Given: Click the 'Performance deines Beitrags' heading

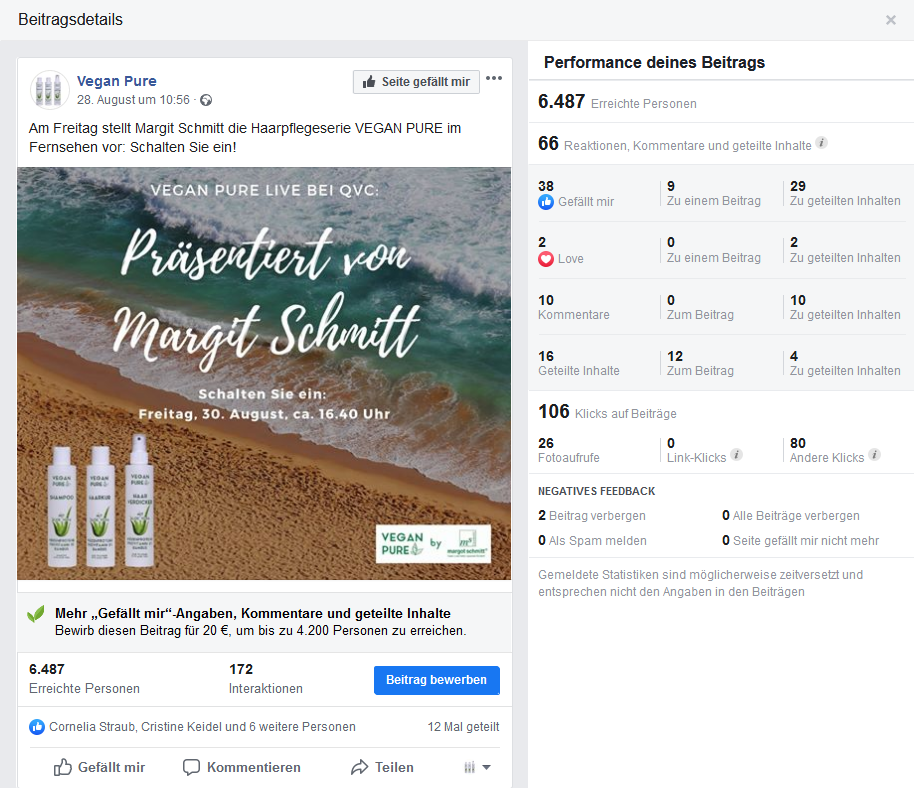Looking at the screenshot, I should [654, 62].
